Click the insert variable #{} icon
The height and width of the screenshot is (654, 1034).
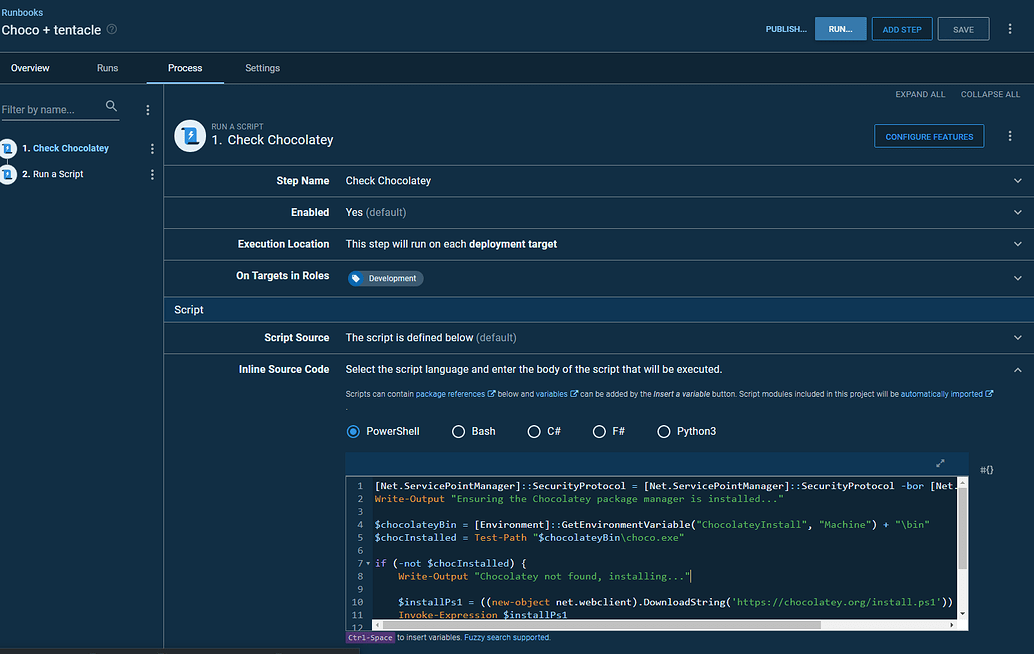pyautogui.click(x=986, y=469)
